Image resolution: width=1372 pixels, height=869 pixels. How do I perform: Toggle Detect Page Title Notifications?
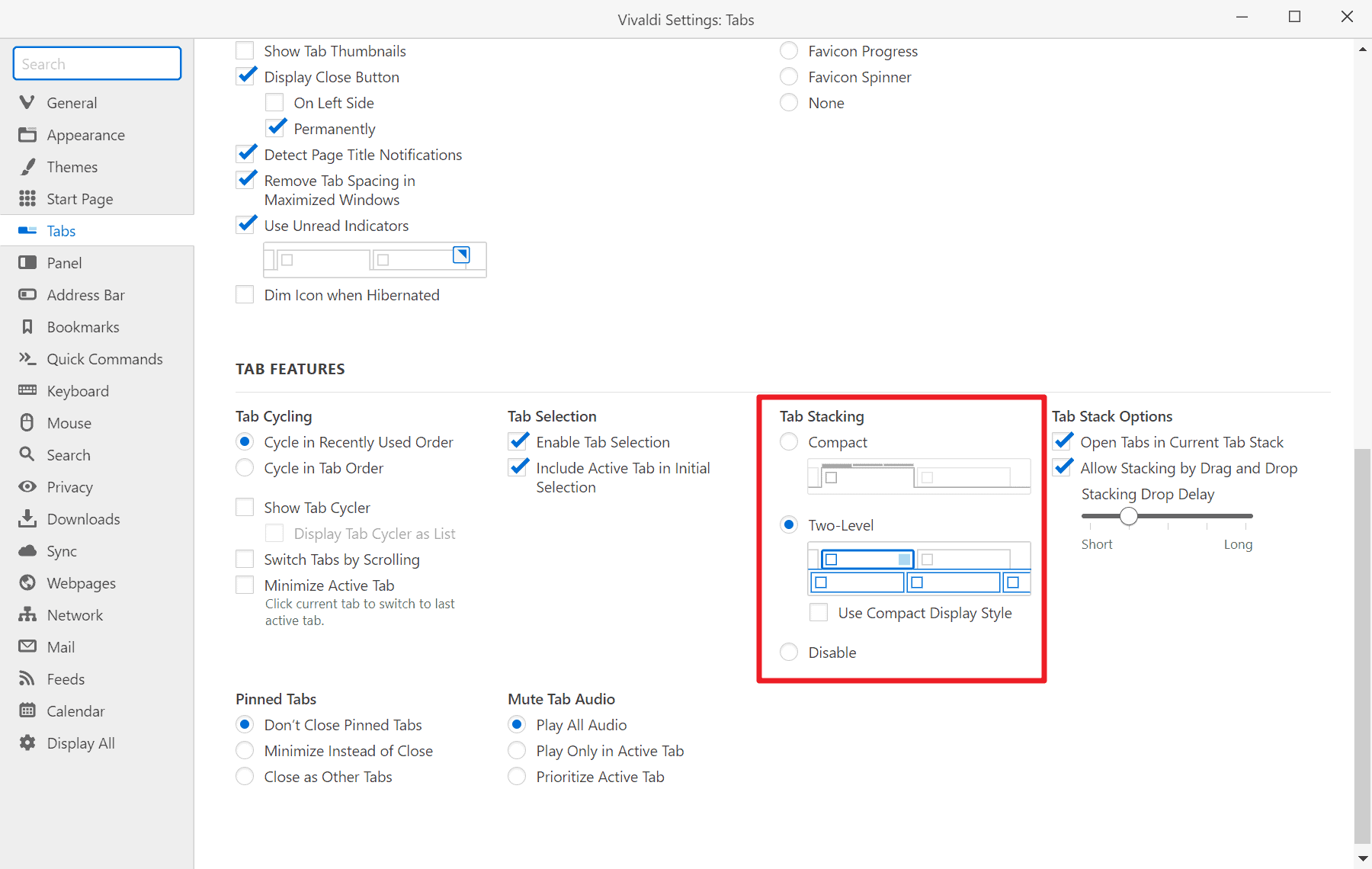tap(245, 155)
